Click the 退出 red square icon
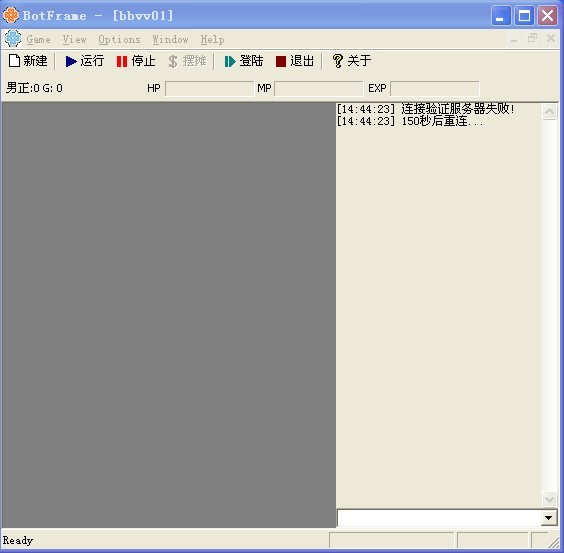Viewport: 564px width, 553px height. coord(281,61)
